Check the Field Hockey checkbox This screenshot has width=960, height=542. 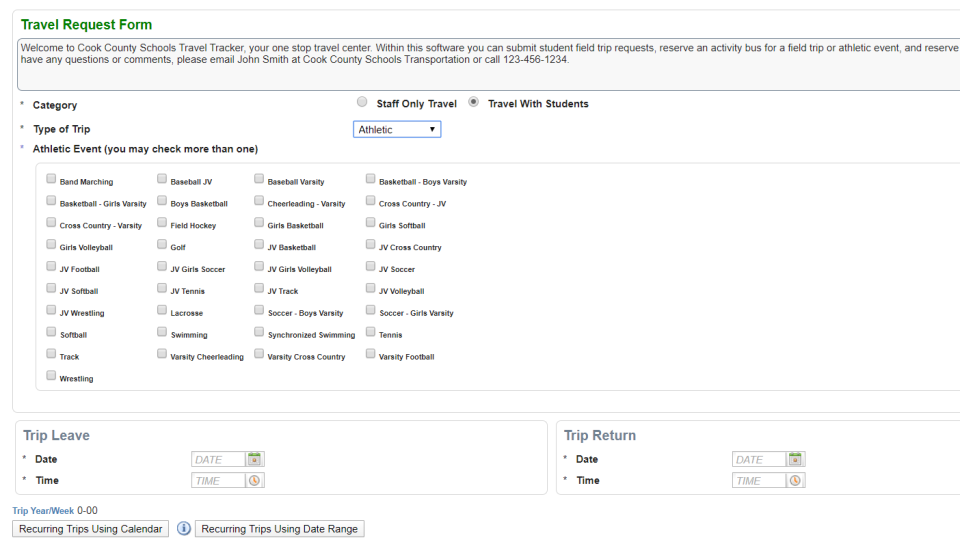click(162, 222)
